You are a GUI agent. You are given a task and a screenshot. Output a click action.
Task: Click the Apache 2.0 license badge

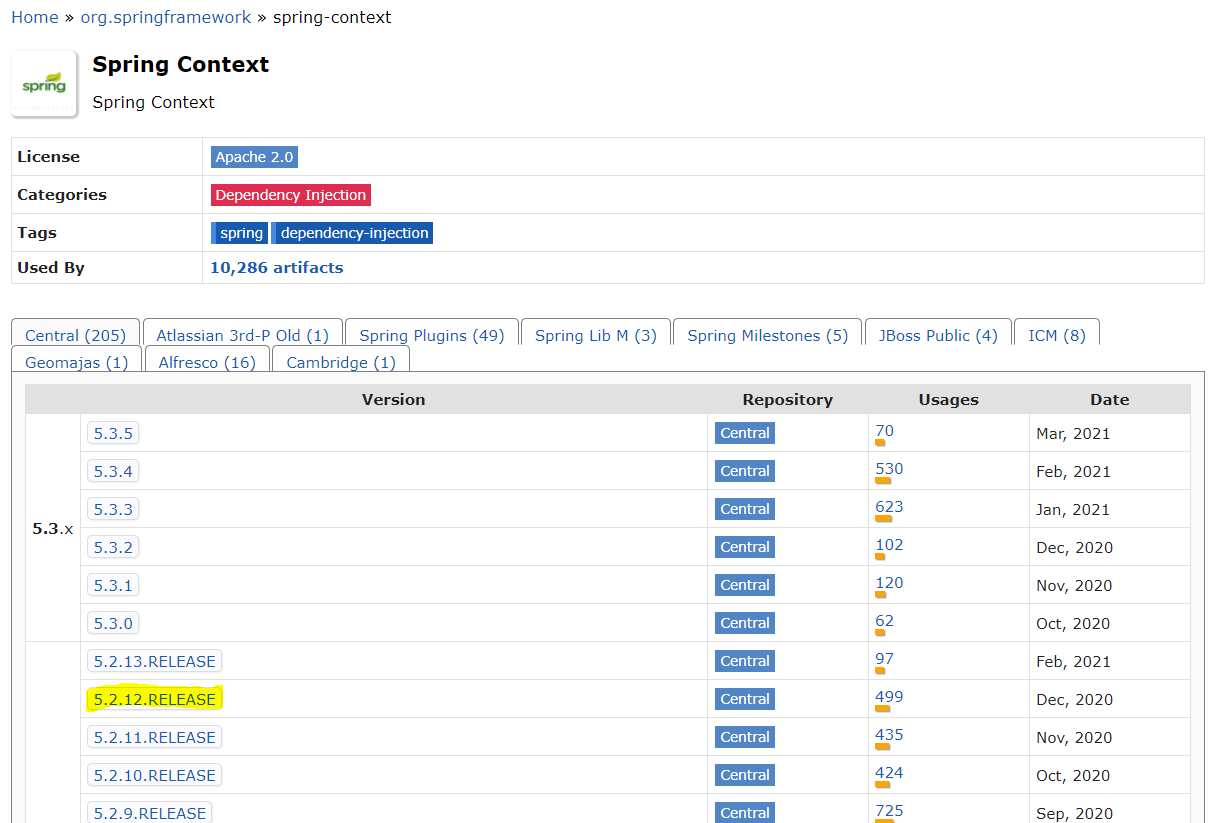[255, 157]
